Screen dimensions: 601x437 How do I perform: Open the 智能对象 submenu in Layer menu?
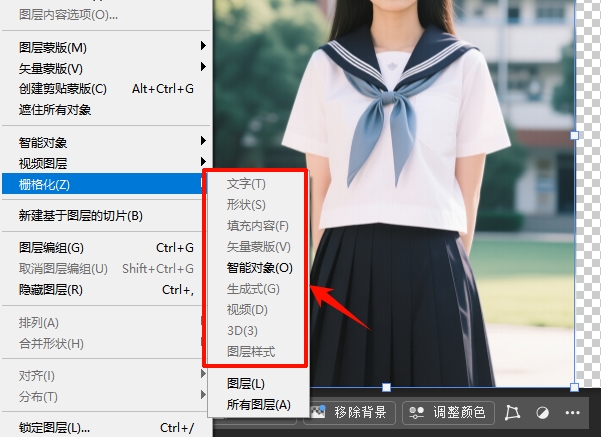pyautogui.click(x=106, y=143)
